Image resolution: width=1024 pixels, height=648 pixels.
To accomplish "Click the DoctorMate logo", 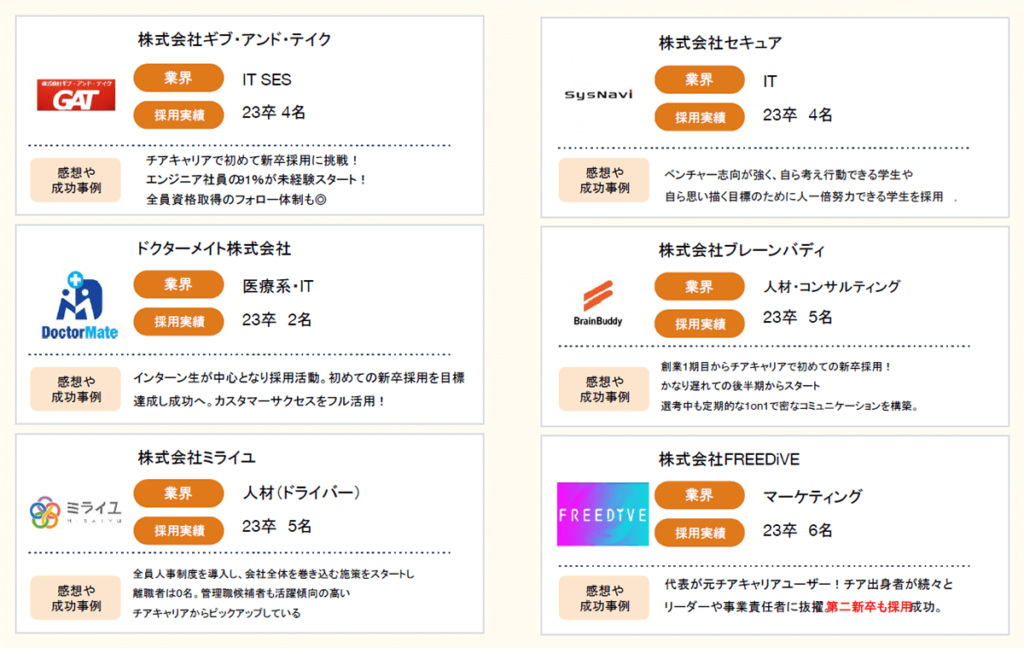I will (80, 305).
